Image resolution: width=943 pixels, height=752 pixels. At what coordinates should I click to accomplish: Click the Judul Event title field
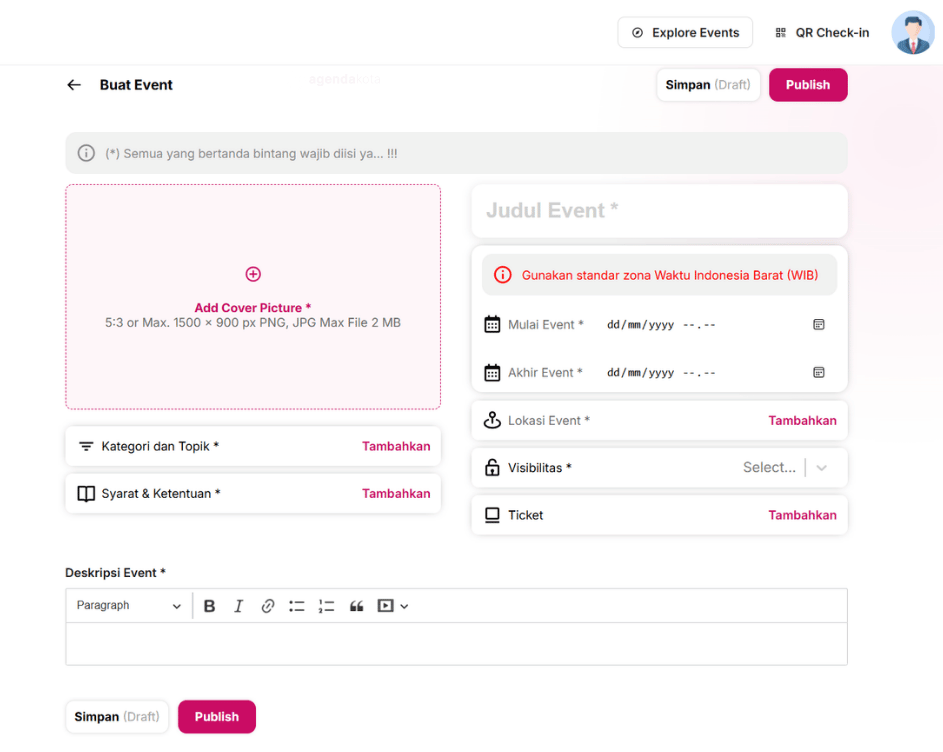click(x=658, y=211)
